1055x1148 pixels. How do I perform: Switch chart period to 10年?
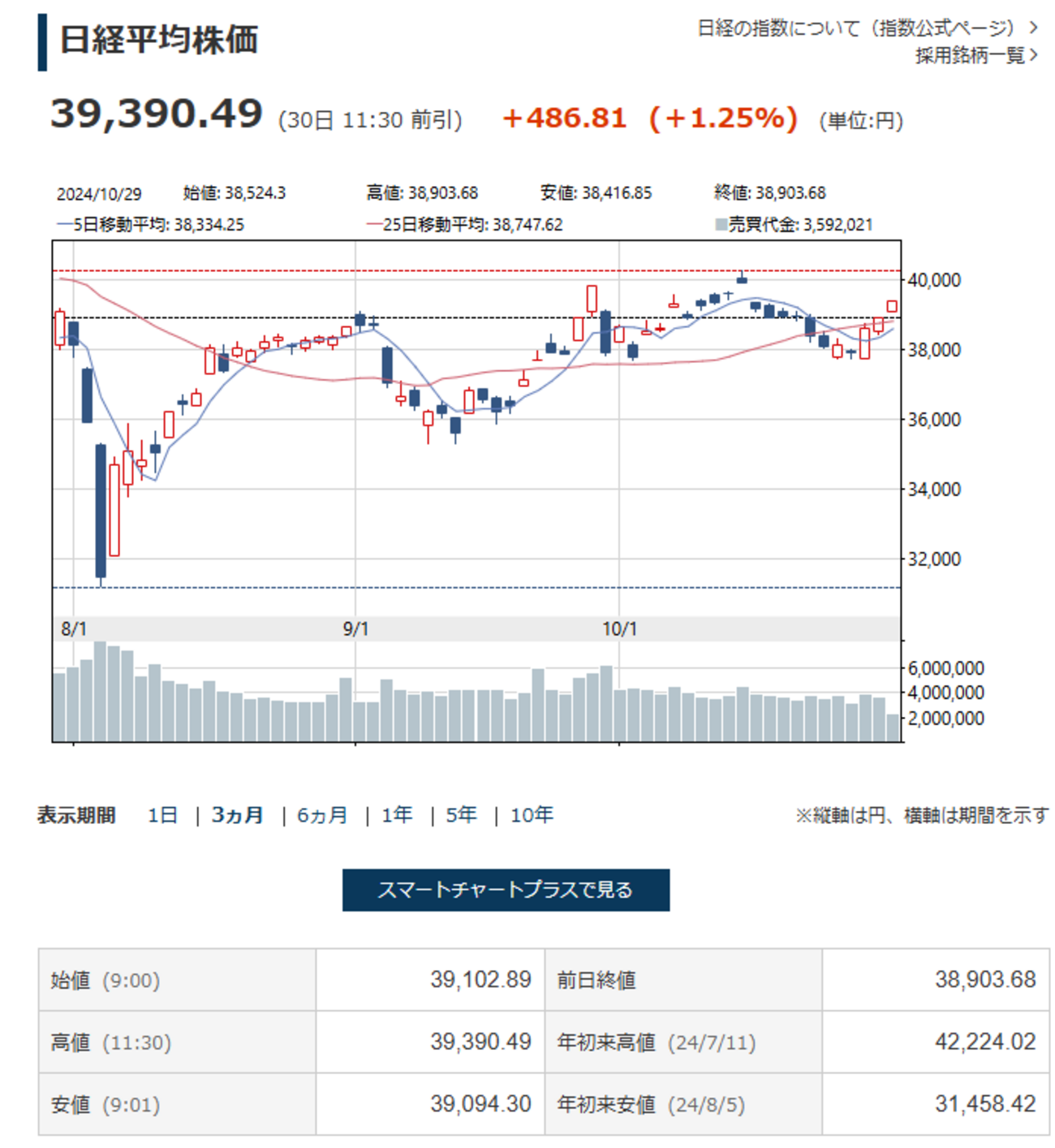(532, 815)
